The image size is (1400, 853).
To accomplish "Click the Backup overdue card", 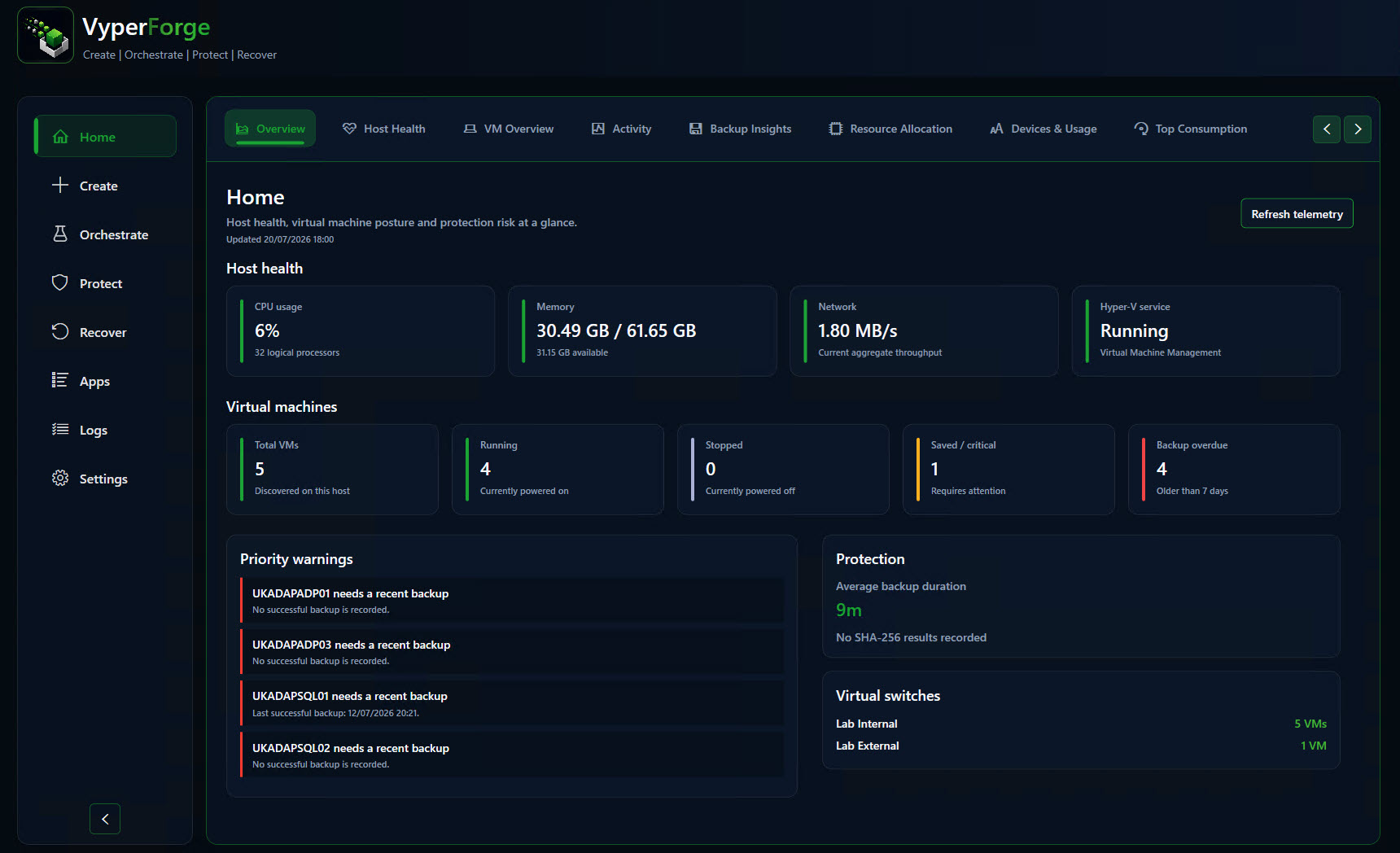I will (1234, 469).
